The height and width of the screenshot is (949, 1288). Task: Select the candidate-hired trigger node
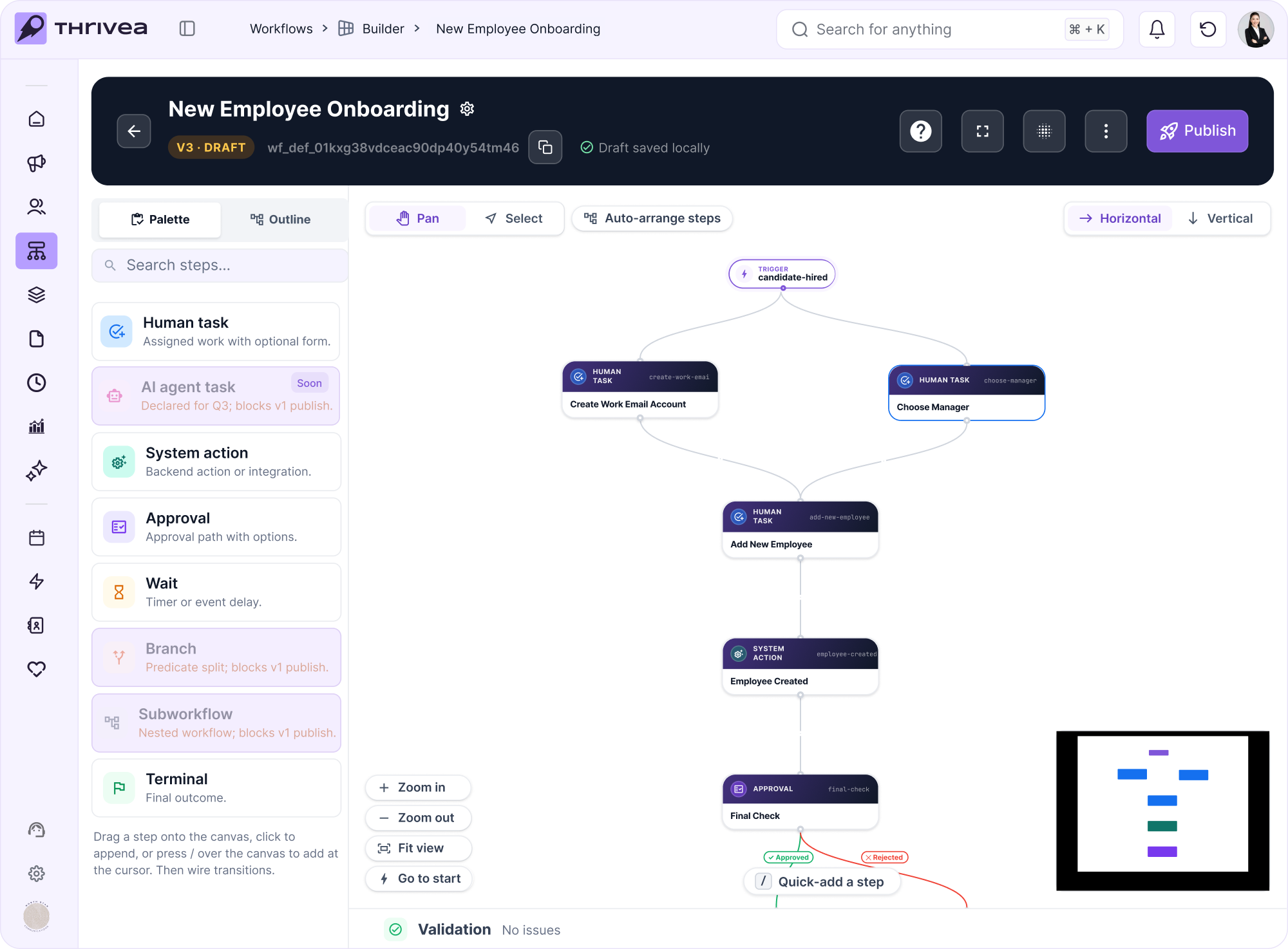[782, 274]
